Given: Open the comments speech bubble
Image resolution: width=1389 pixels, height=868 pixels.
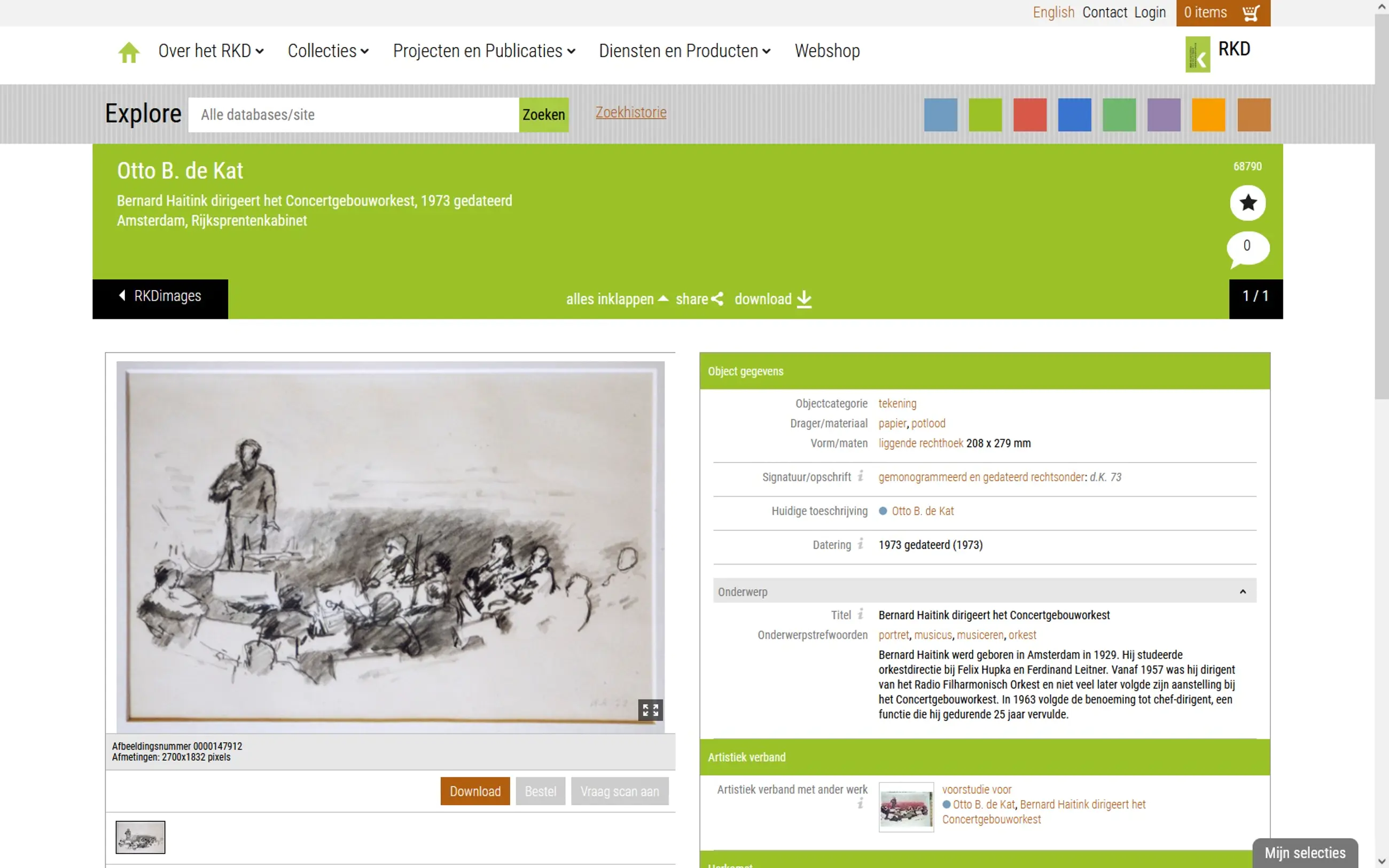Looking at the screenshot, I should pyautogui.click(x=1247, y=247).
